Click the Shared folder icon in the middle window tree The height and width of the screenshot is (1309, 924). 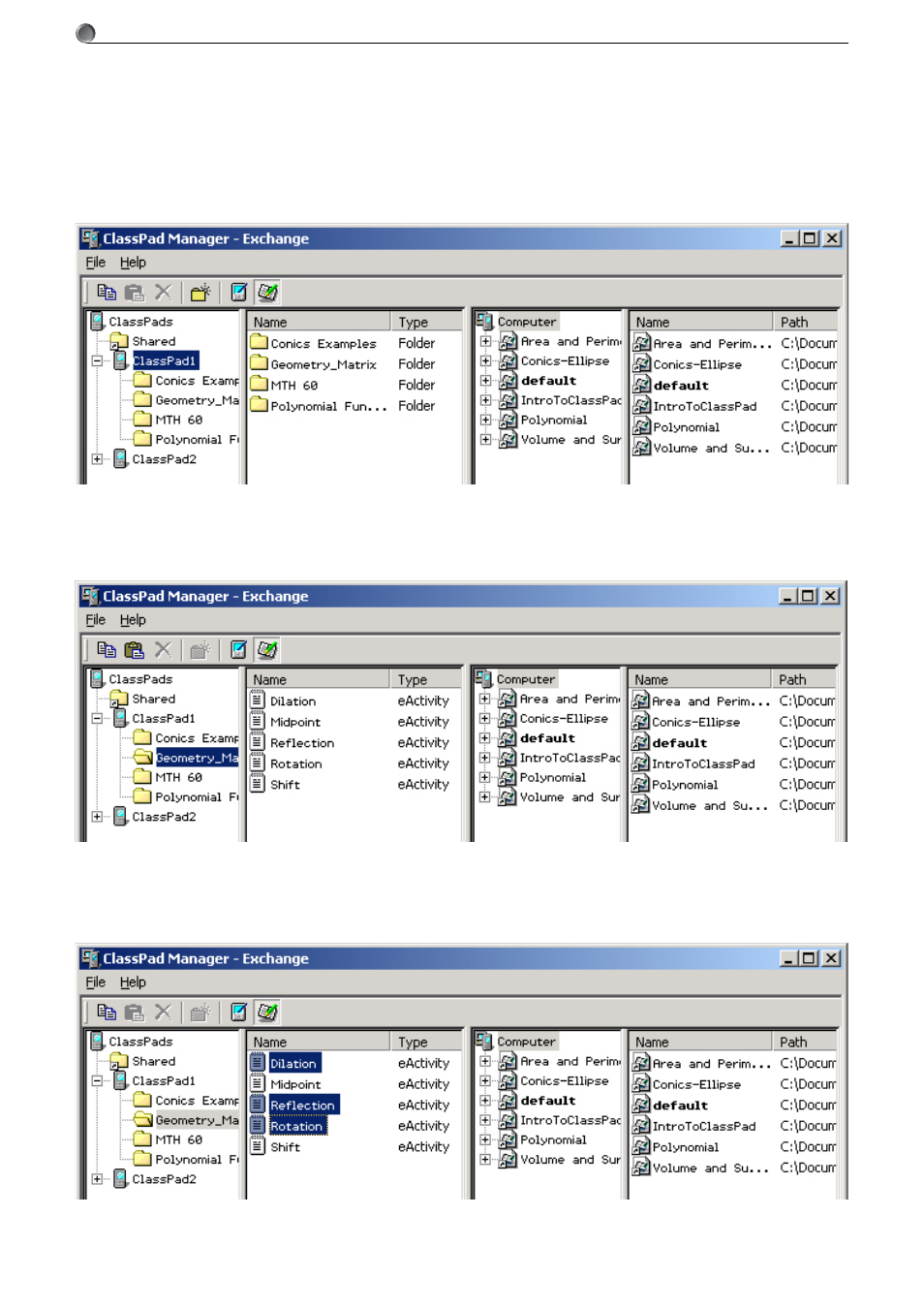point(119,698)
